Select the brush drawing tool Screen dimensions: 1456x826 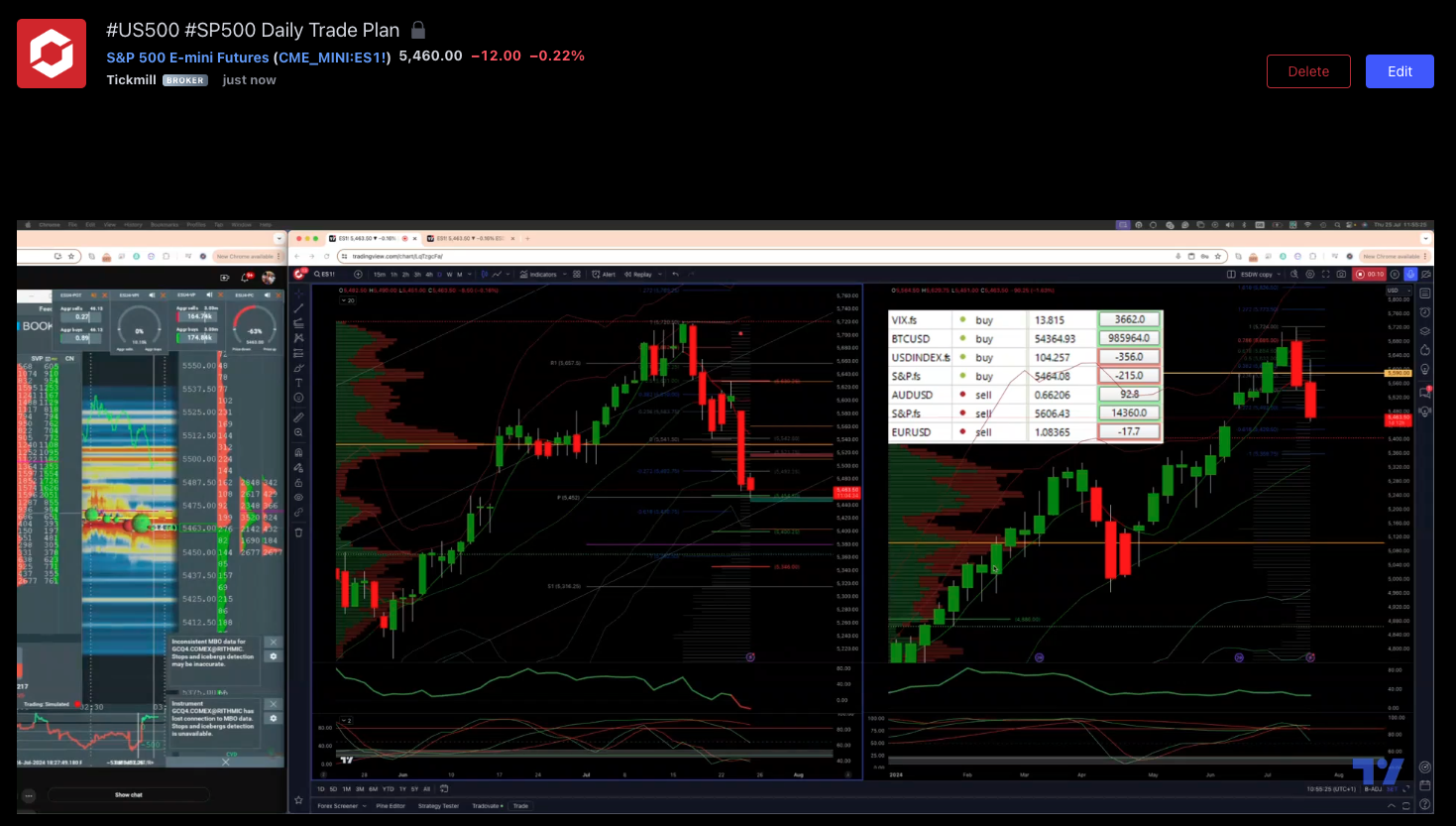(x=298, y=367)
